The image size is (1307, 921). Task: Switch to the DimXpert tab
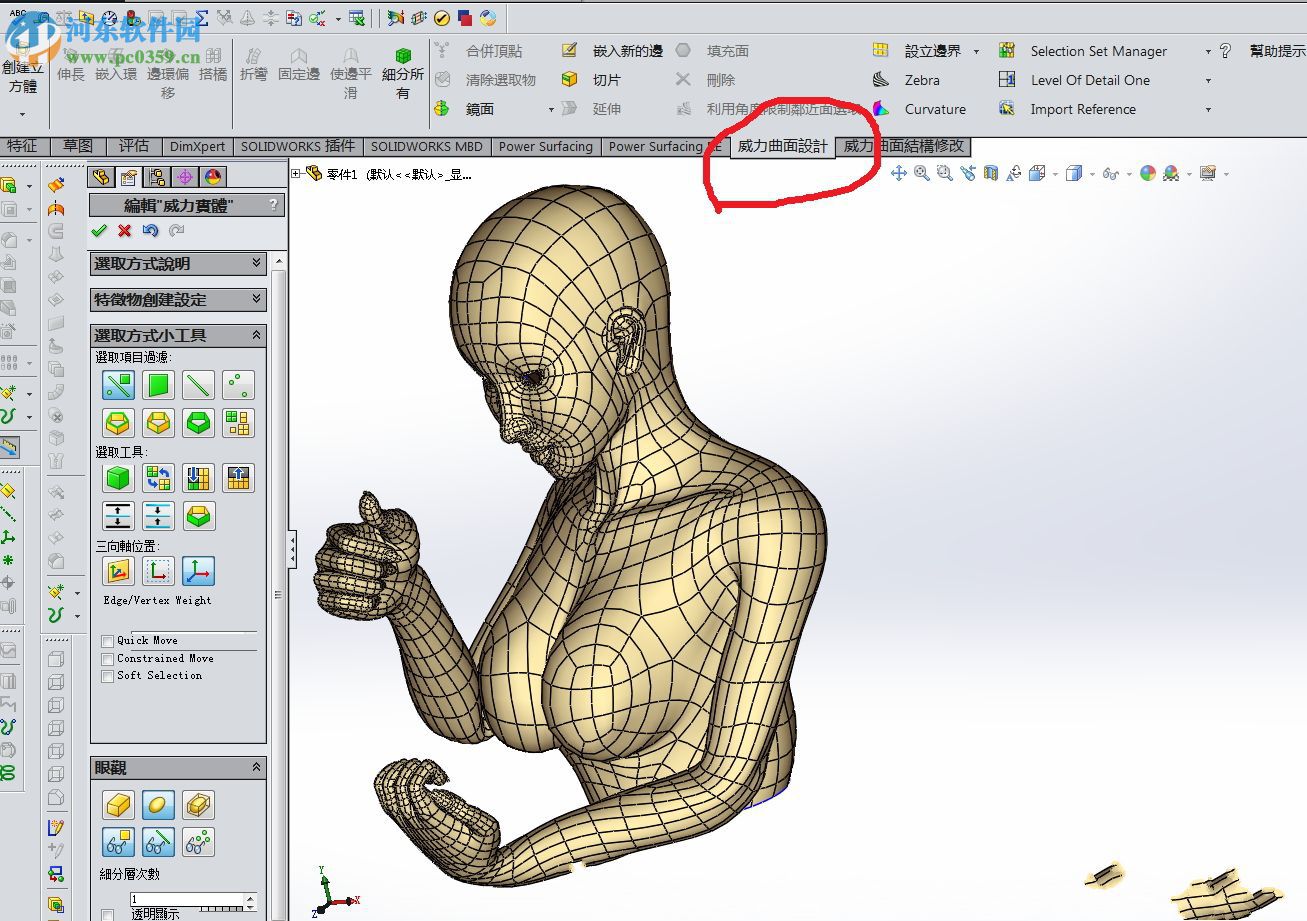pos(198,146)
